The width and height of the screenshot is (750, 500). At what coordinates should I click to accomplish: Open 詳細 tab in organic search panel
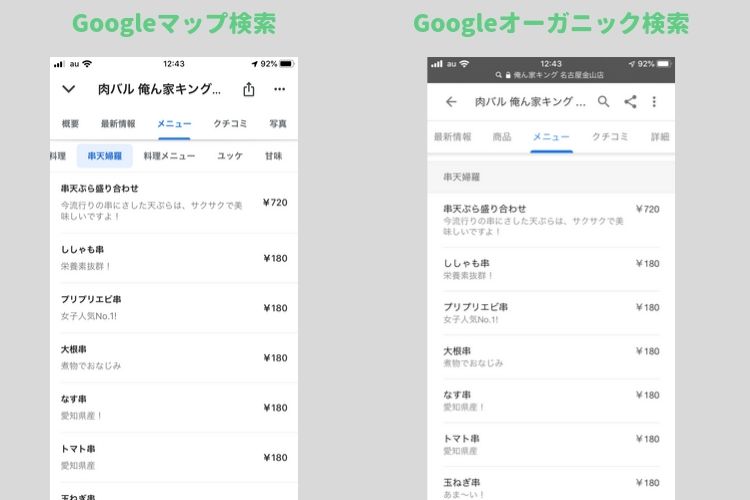click(660, 137)
